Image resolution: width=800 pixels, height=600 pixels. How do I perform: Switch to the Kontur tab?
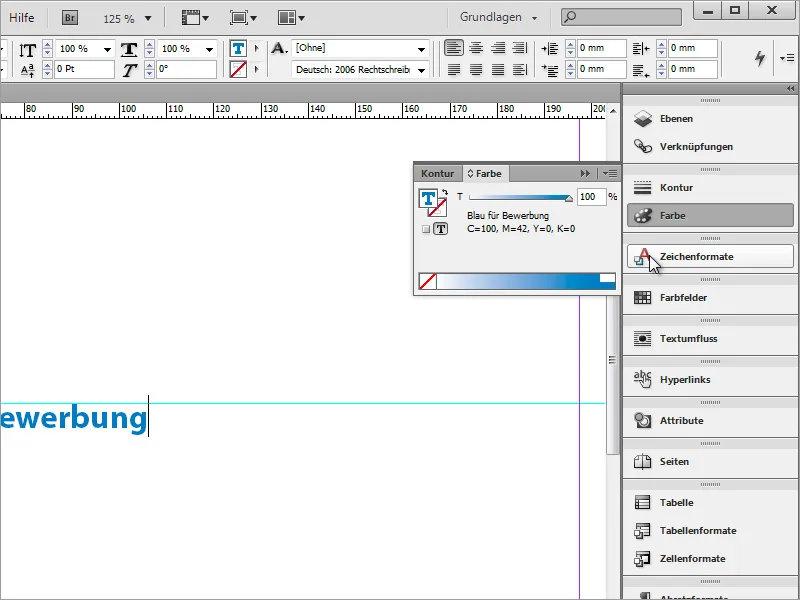pyautogui.click(x=438, y=173)
